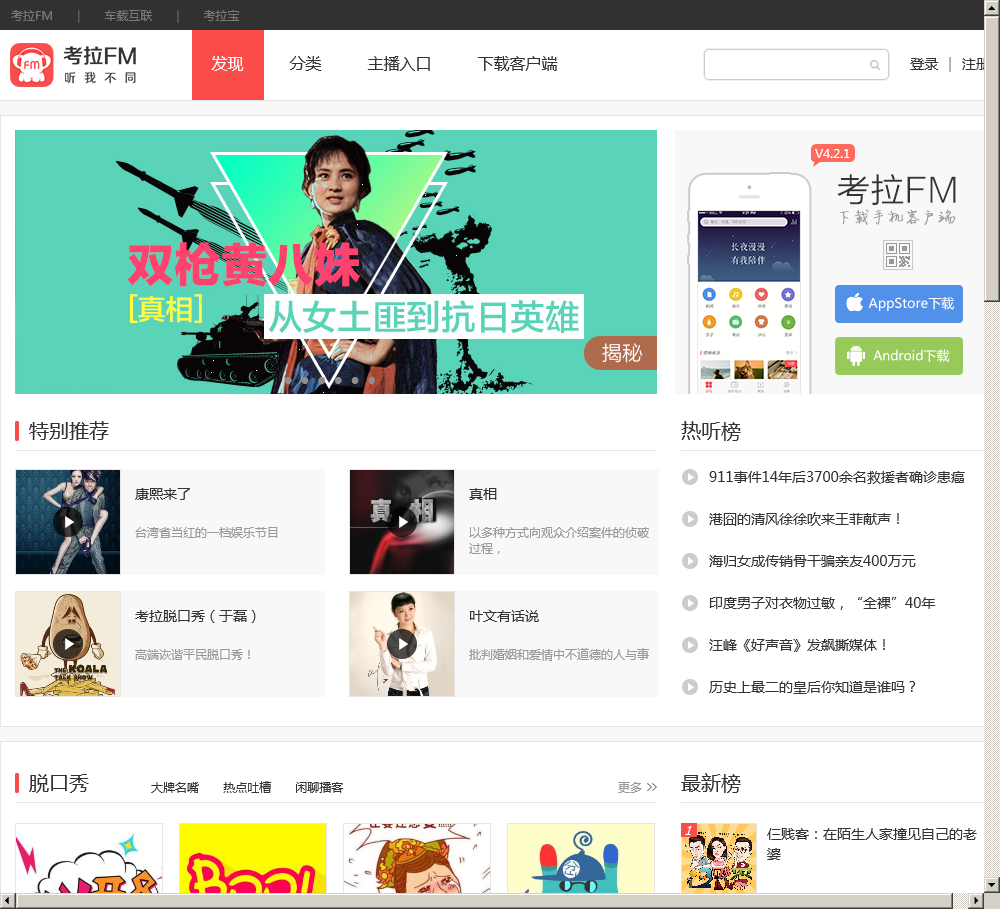Click horizontal scrollbar right arrow
This screenshot has height=909, width=1000.
click(x=976, y=901)
